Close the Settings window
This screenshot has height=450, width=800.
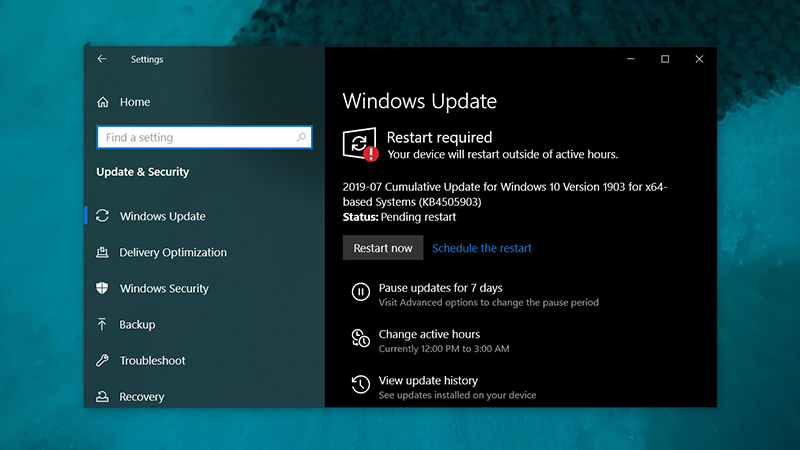pyautogui.click(x=699, y=59)
